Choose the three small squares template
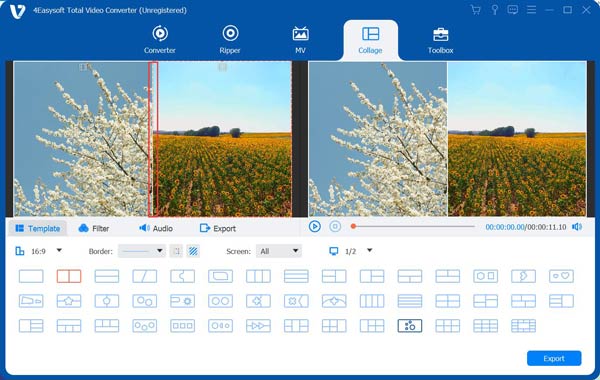 (x=183, y=326)
